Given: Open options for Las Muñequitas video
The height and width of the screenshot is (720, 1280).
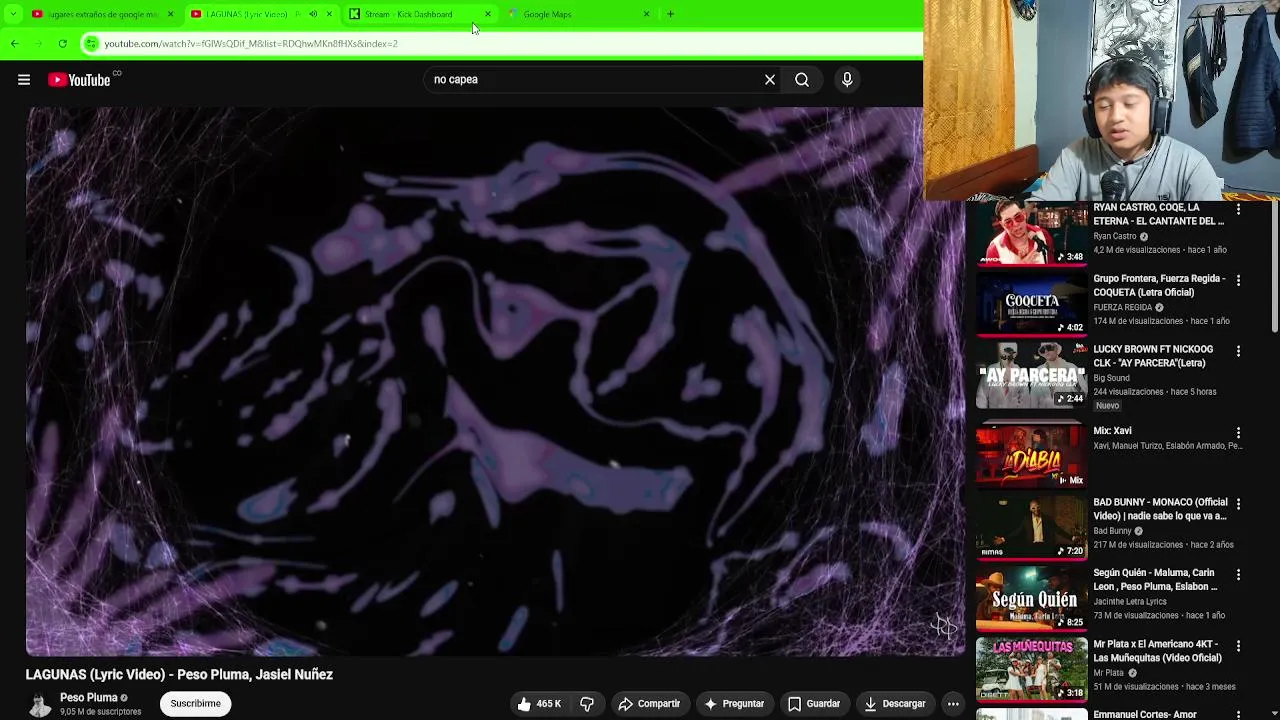Looking at the screenshot, I should point(1238,646).
